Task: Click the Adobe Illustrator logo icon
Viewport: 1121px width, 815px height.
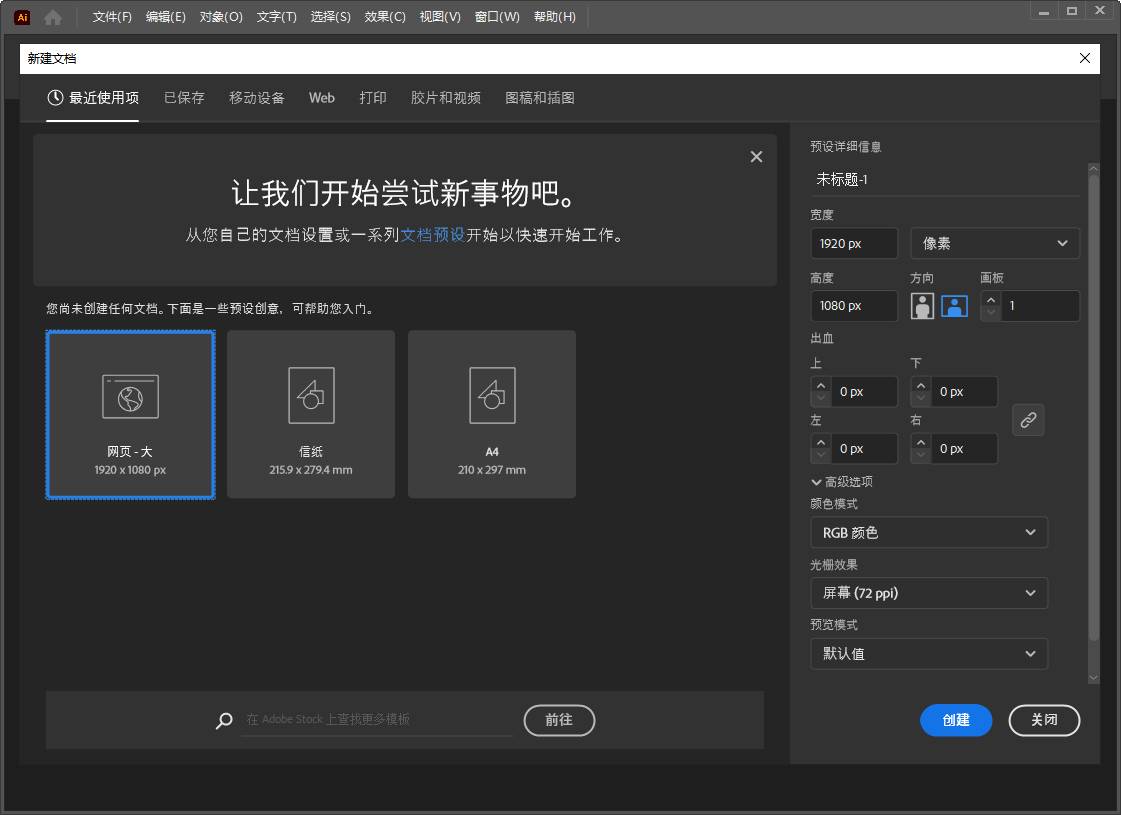Action: 21,16
